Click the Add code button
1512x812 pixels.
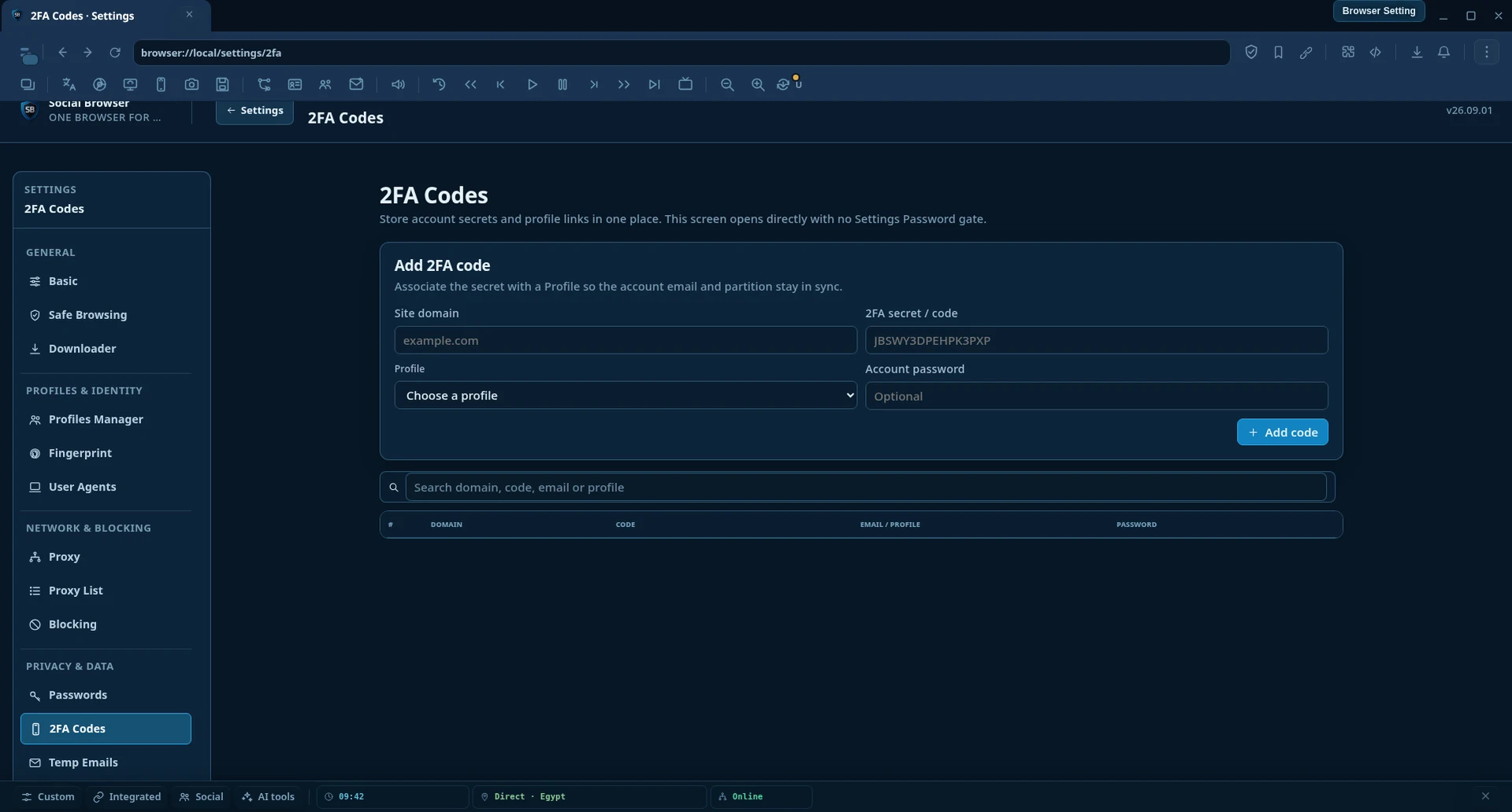point(1282,432)
